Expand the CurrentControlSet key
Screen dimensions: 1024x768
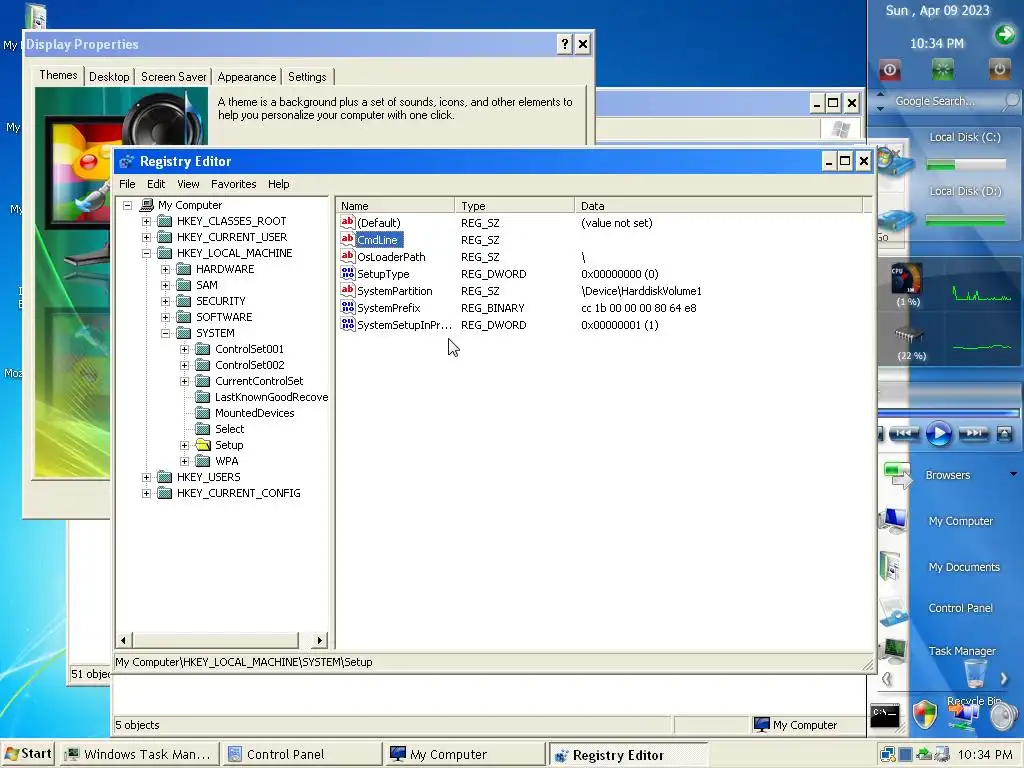click(184, 381)
